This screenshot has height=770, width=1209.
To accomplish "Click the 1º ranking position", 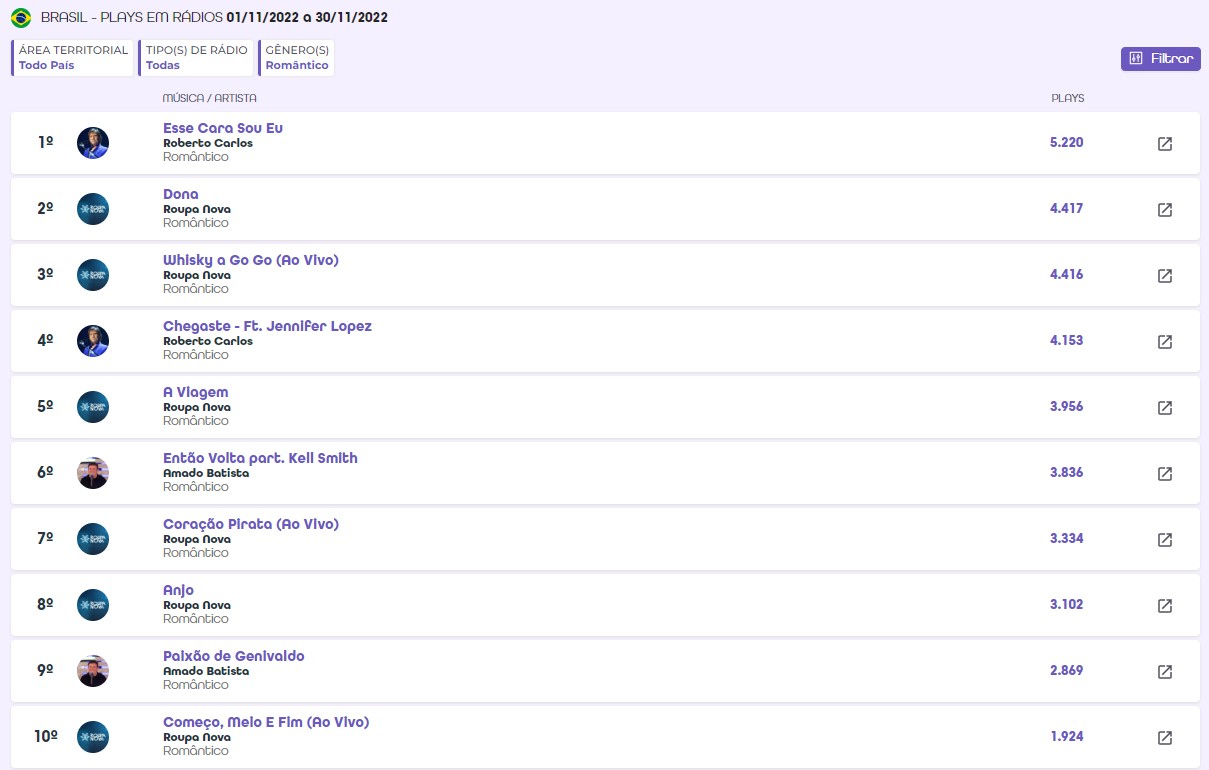I will coord(45,143).
